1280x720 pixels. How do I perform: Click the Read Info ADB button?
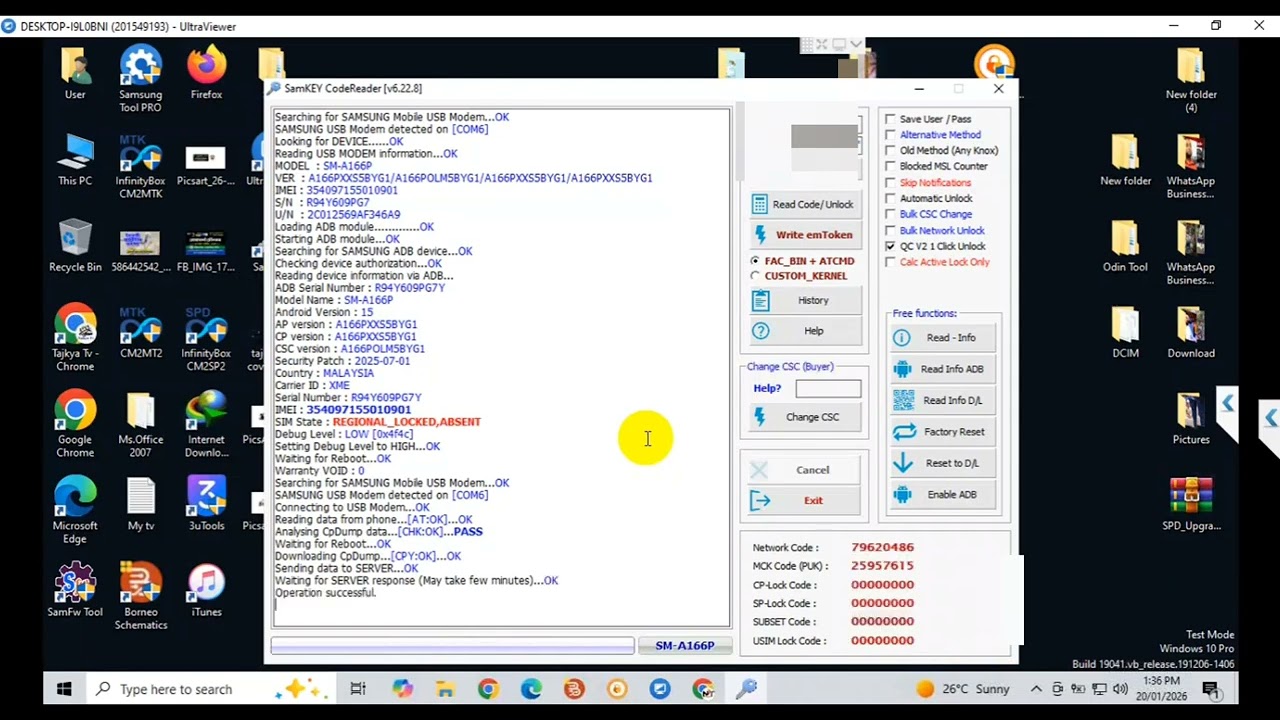(943, 369)
